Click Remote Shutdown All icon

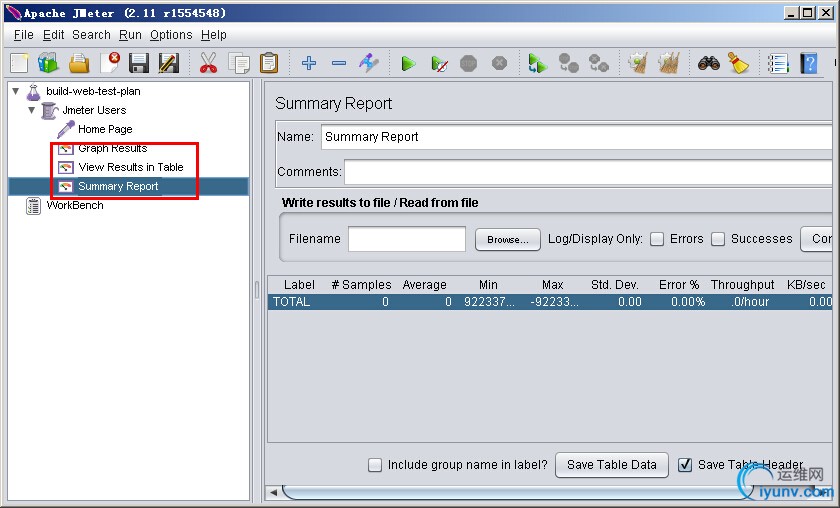tap(598, 63)
